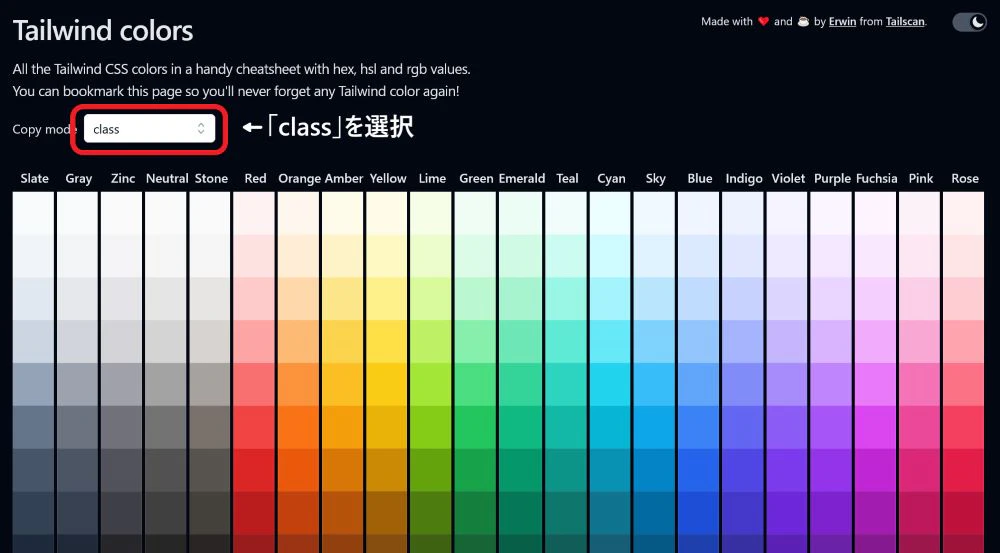Image resolution: width=1000 pixels, height=553 pixels.
Task: Open the Tailscan link
Action: point(905,22)
